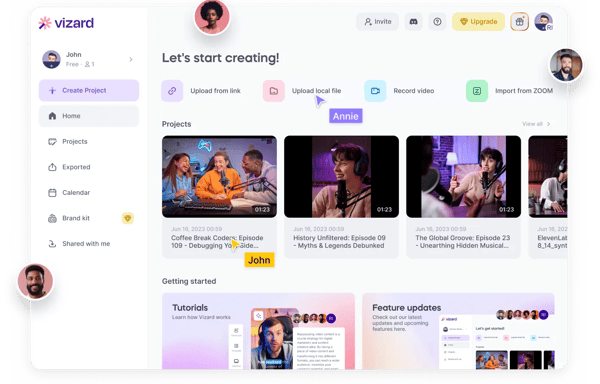Open the Coffee Break Coders video thumbnail
The height and width of the screenshot is (384, 600).
pos(219,177)
